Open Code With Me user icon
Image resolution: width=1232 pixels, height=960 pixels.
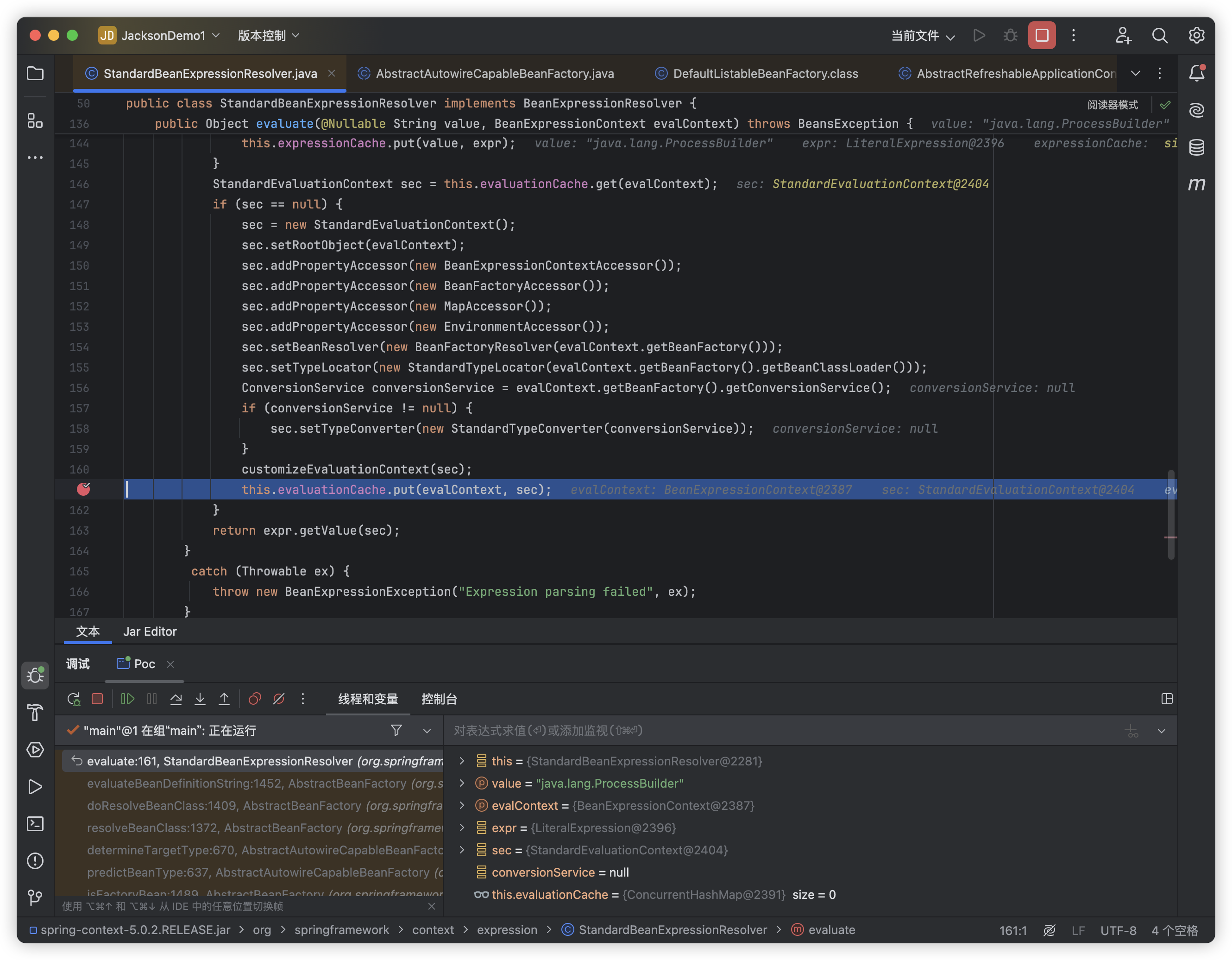1123,36
